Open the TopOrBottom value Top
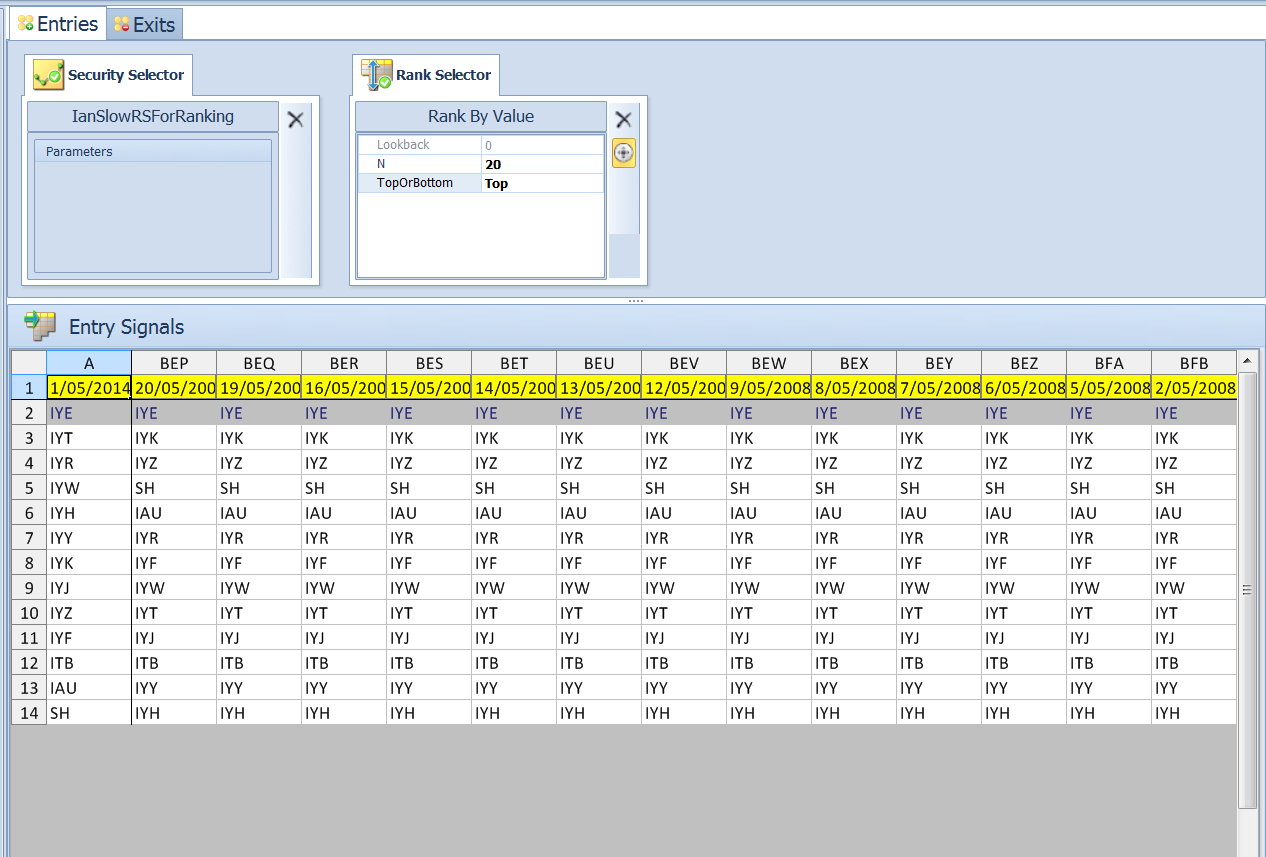 tap(542, 183)
